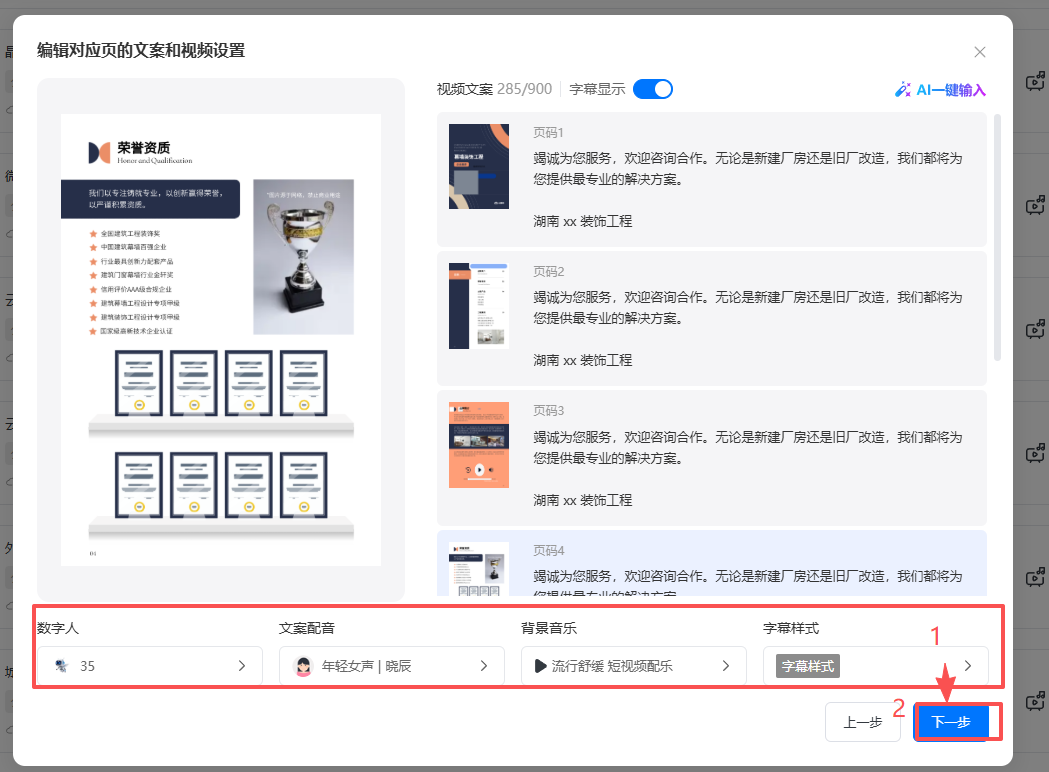Click the 上一步 button
Viewport: 1049px width, 772px height.
(x=862, y=722)
